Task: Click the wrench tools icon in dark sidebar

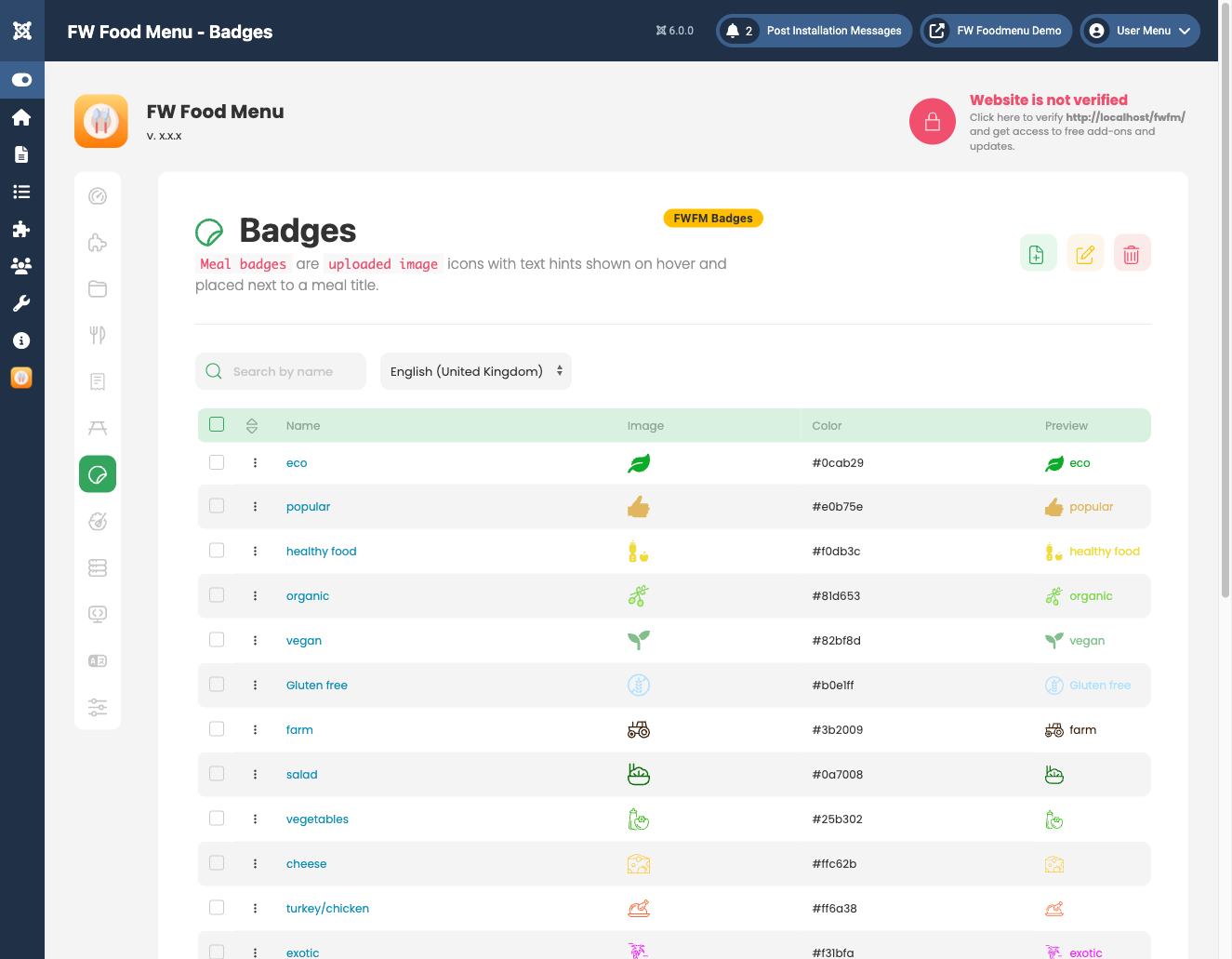Action: [22, 302]
